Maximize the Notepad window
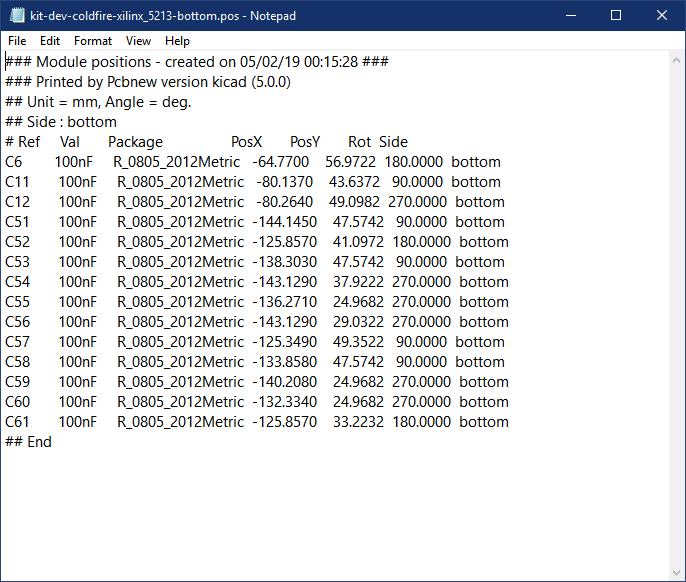This screenshot has width=686, height=582. point(616,15)
